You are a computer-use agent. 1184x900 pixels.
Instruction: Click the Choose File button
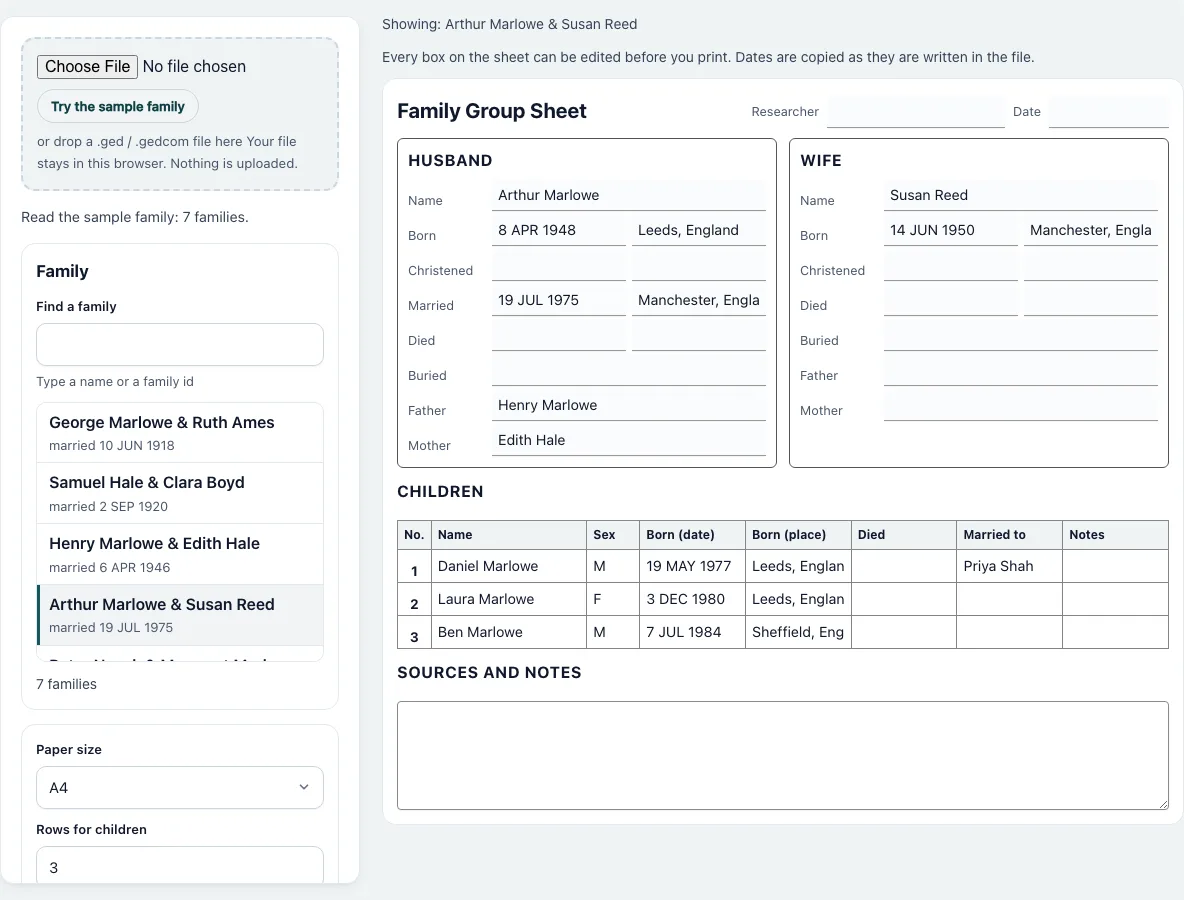pyautogui.click(x=88, y=66)
